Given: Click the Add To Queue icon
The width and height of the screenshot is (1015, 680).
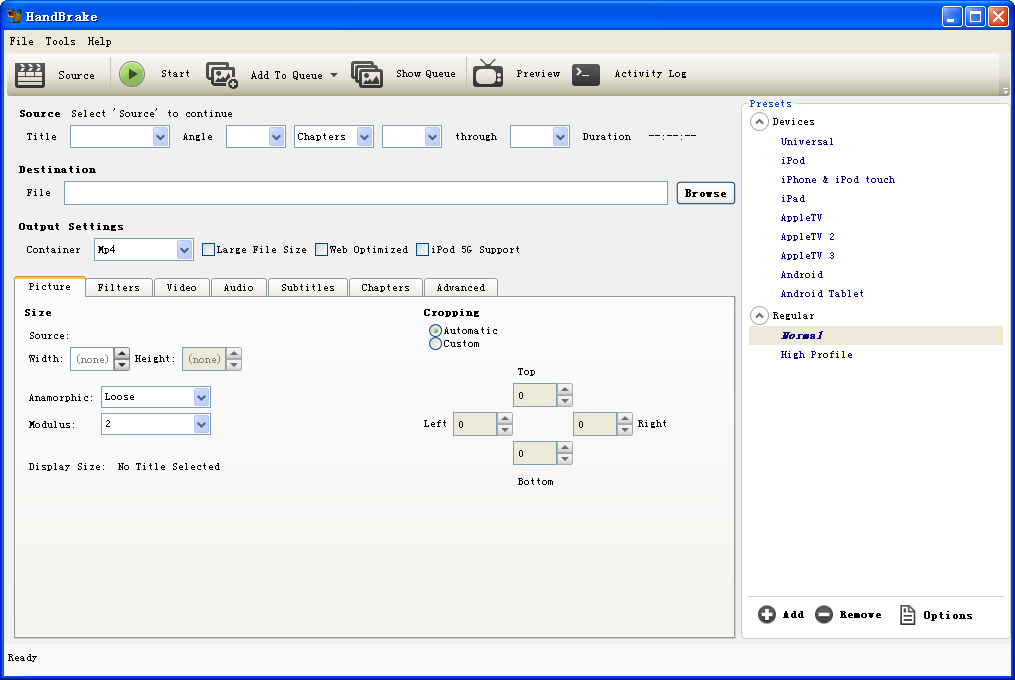Looking at the screenshot, I should (222, 74).
